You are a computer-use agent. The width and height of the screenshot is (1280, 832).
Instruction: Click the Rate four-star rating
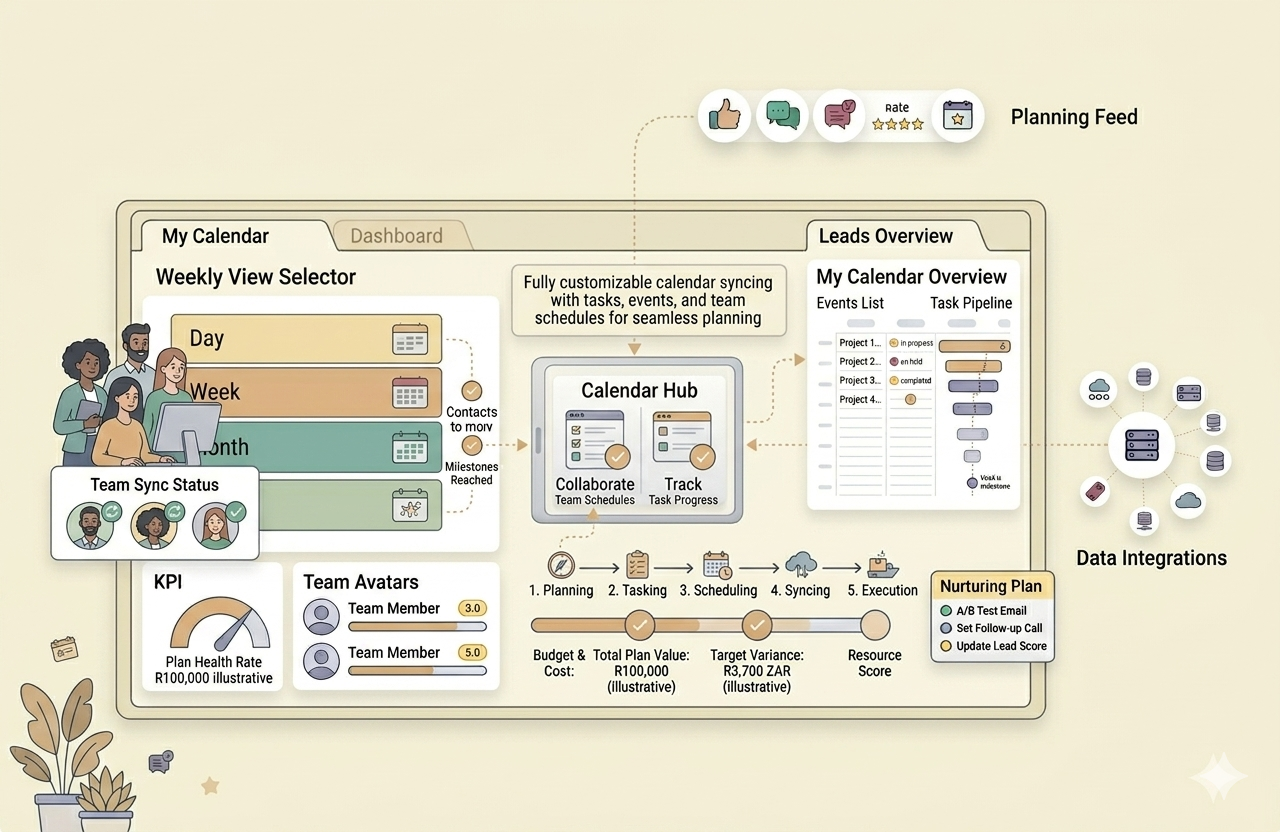pyautogui.click(x=897, y=124)
